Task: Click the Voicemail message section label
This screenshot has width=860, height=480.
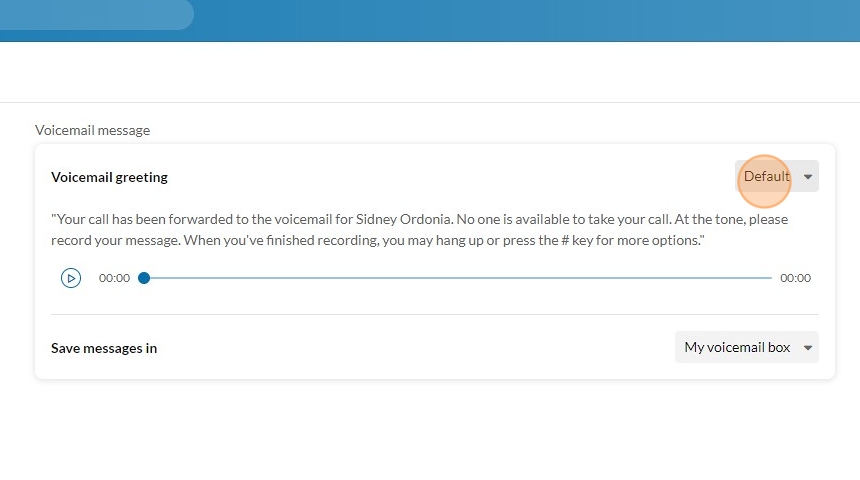Action: 92,130
